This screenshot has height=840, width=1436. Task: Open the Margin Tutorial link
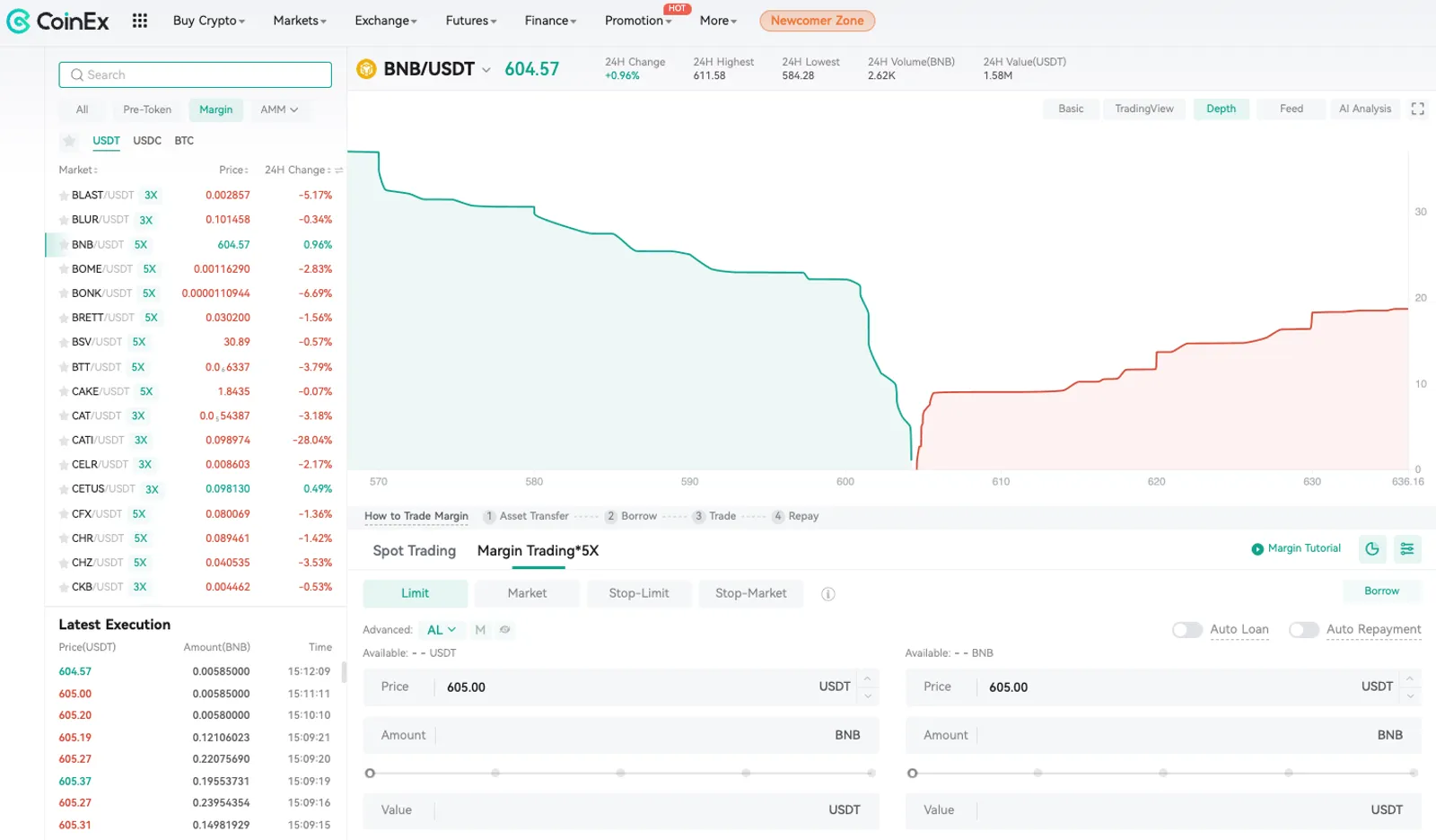coord(1304,548)
